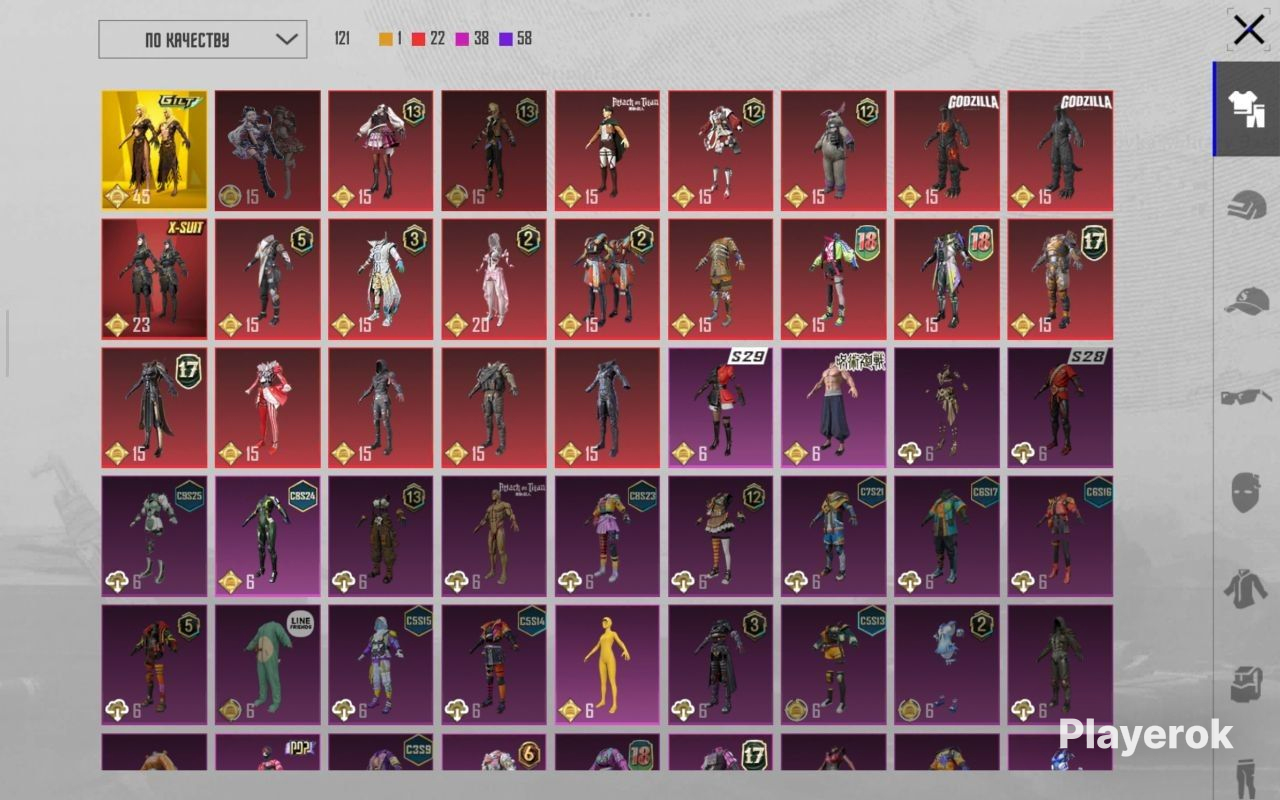1280x800 pixels.
Task: Choose the grey Godzilla costume
Action: tap(1060, 151)
